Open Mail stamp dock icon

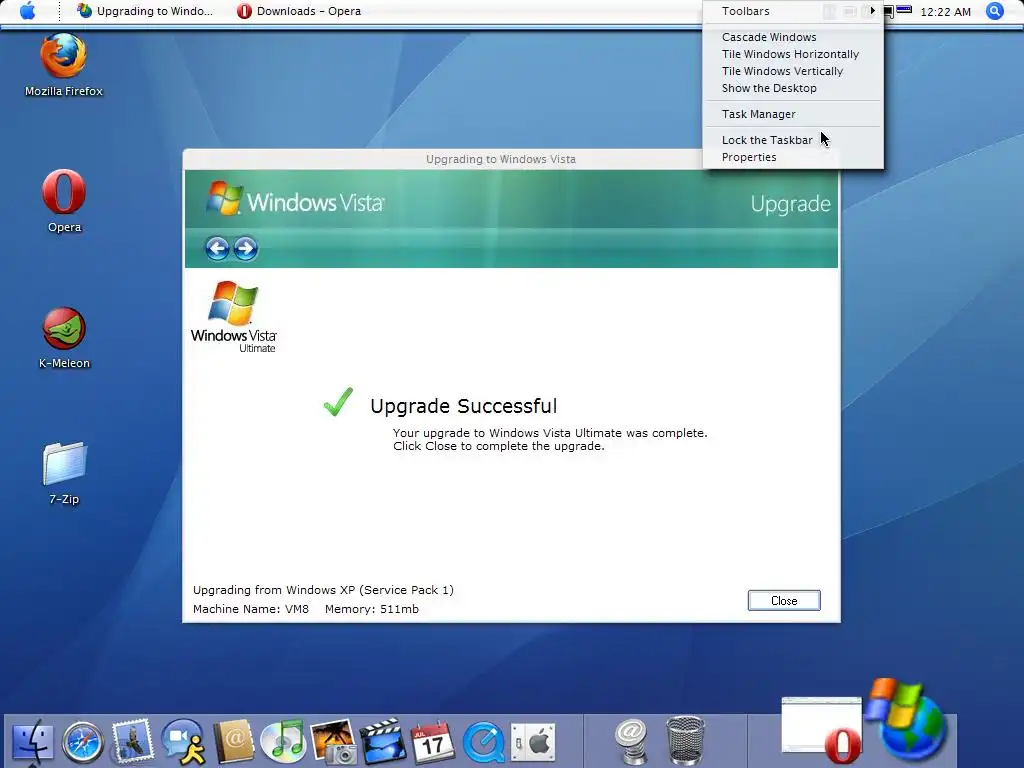tap(133, 741)
